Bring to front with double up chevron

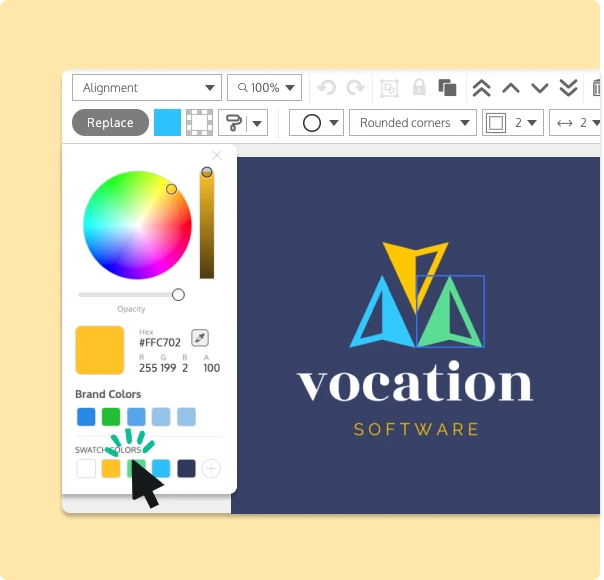[x=482, y=88]
